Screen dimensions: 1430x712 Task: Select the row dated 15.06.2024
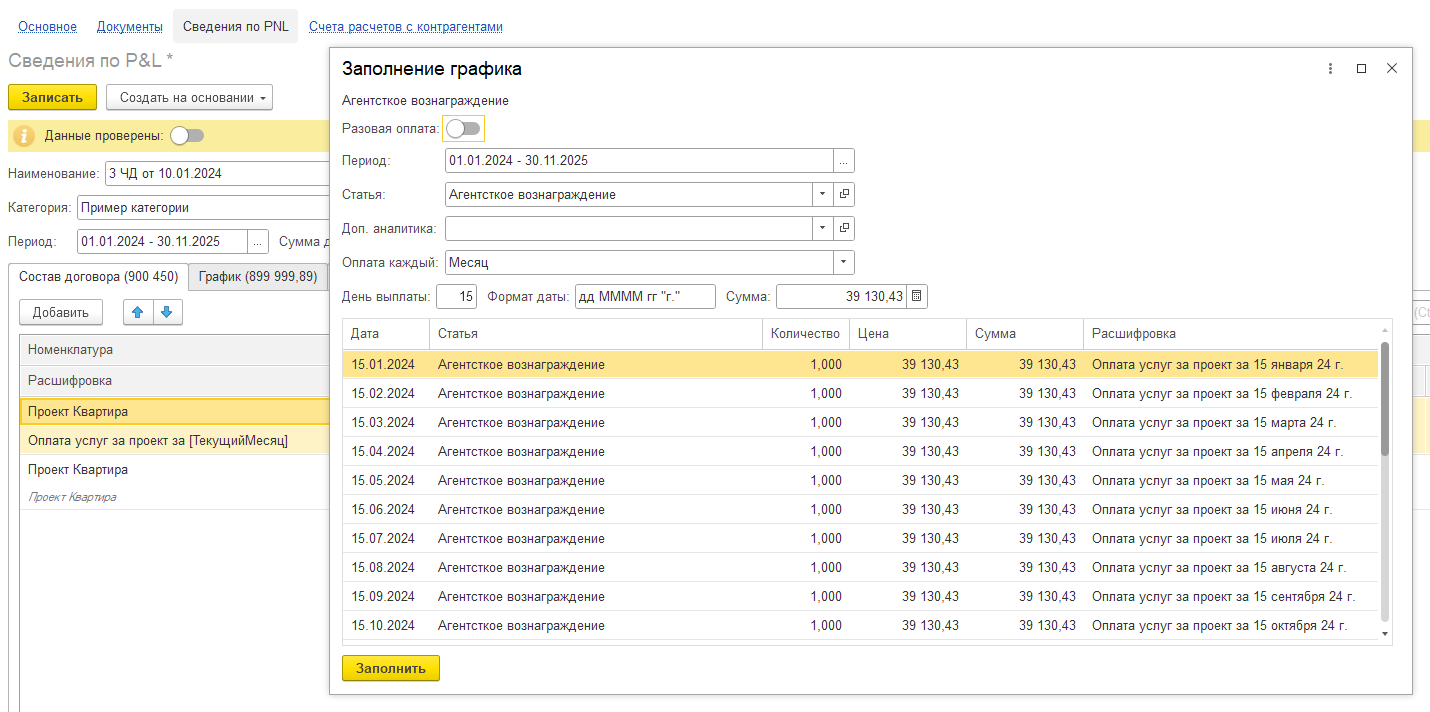(860, 509)
